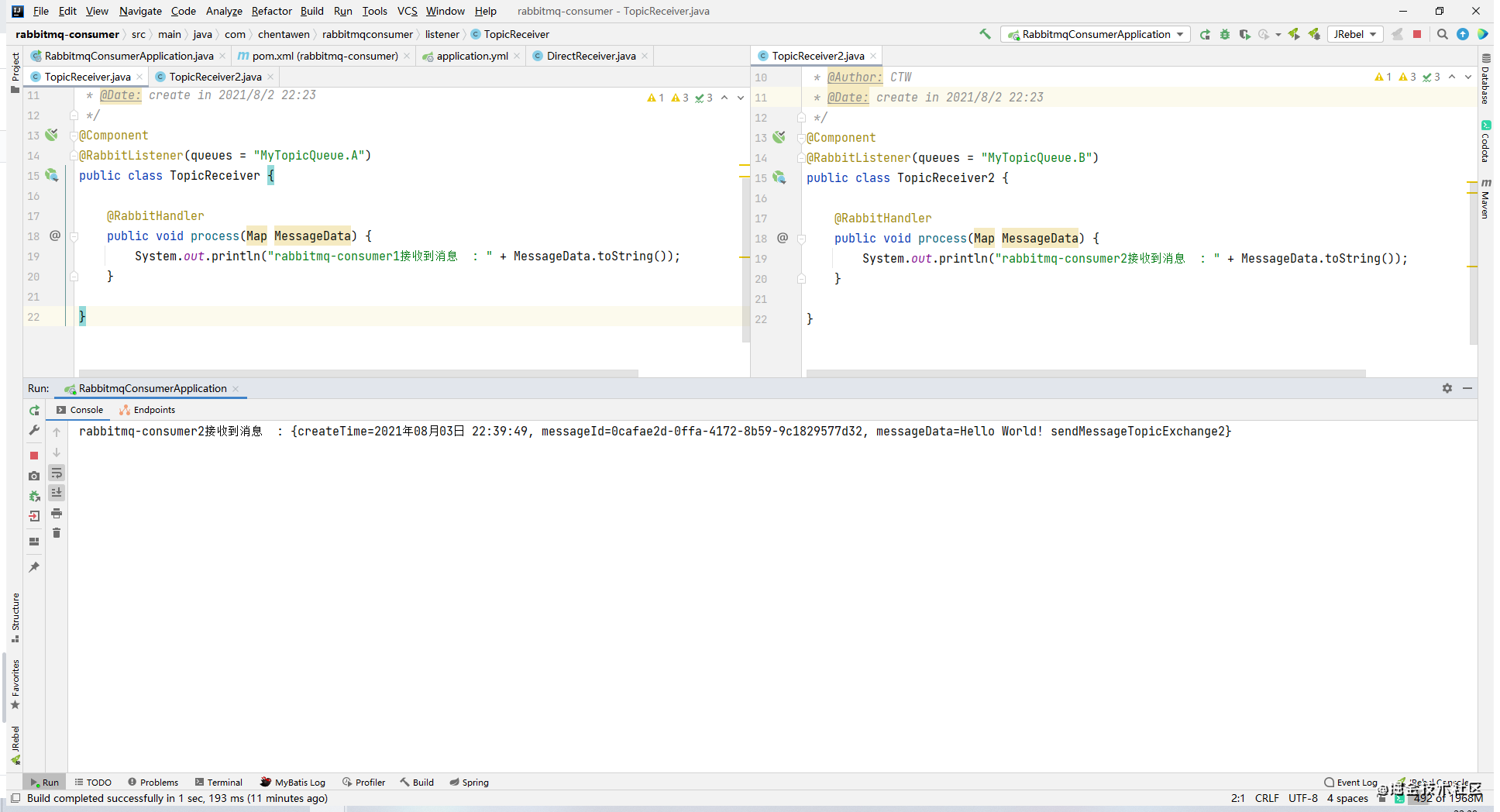Click the Build Project hammer icon
This screenshot has height=812, width=1500.
985,34
